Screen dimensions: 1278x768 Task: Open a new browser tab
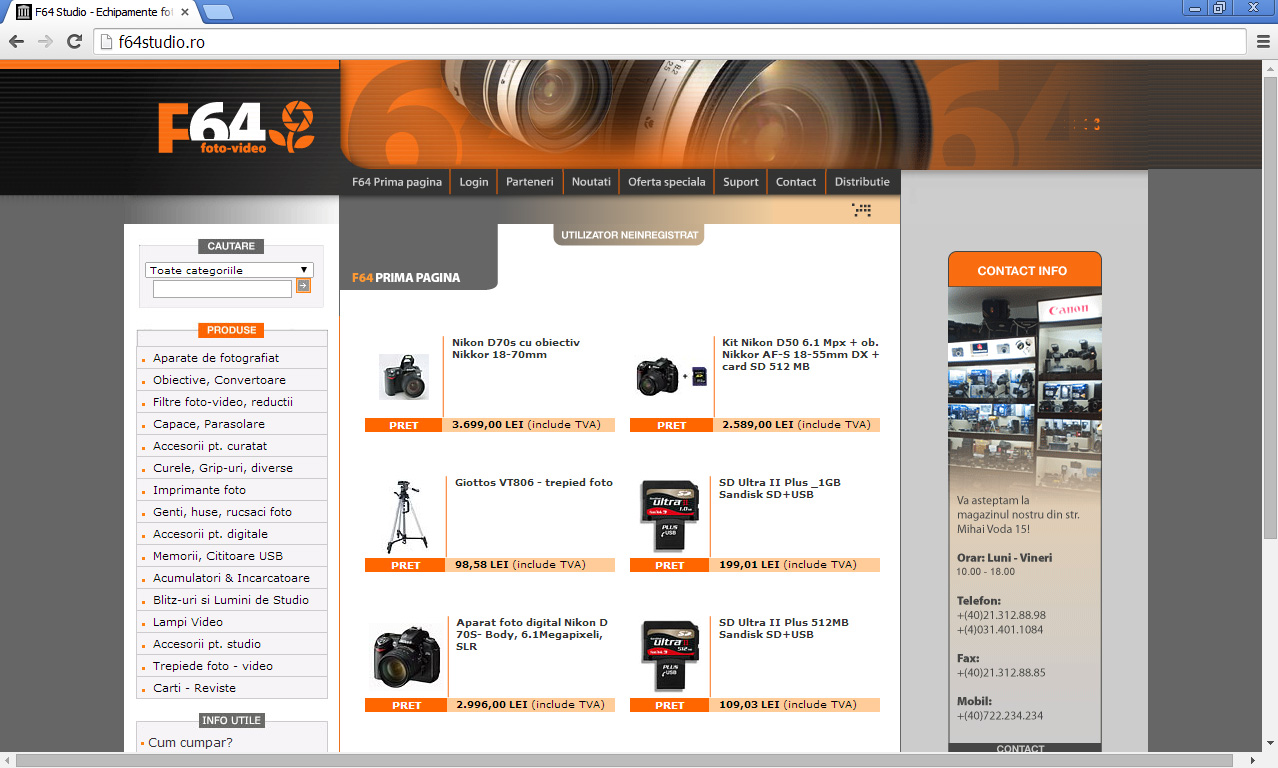(x=218, y=12)
